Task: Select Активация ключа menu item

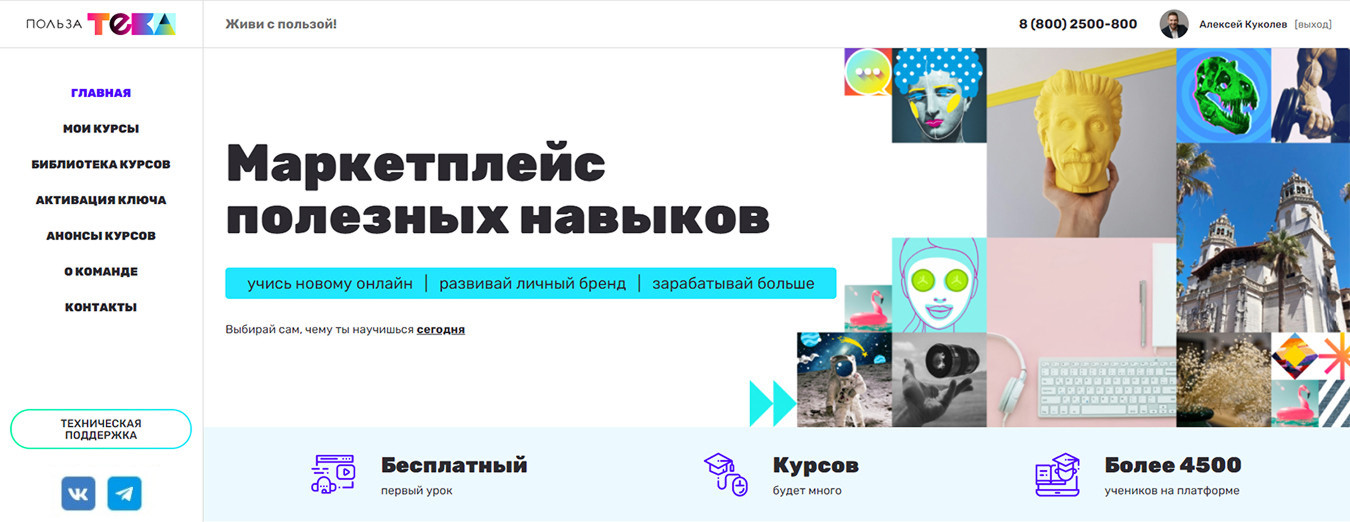Action: pyautogui.click(x=101, y=200)
